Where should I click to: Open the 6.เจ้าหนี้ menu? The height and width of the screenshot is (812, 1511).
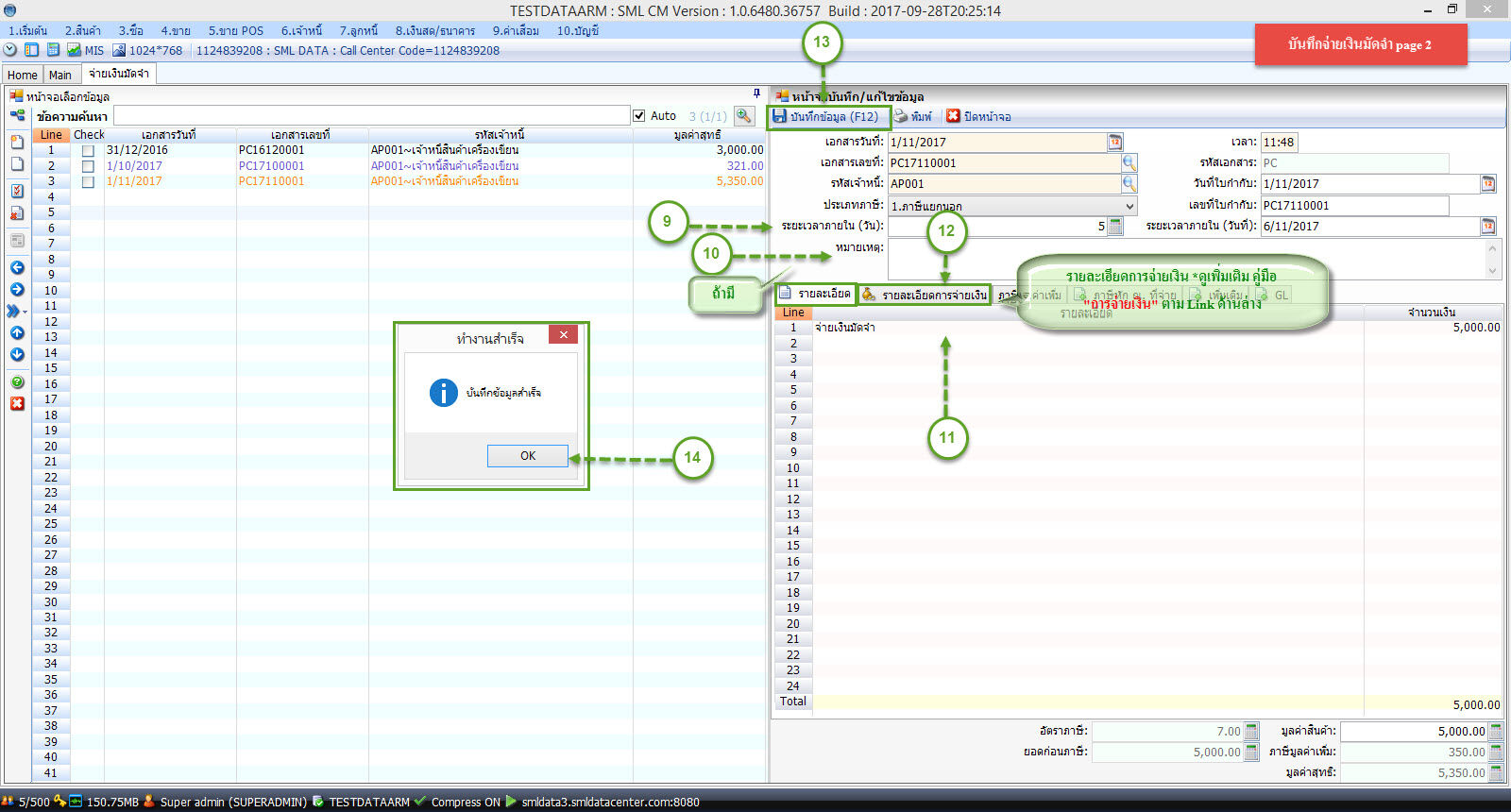click(301, 30)
